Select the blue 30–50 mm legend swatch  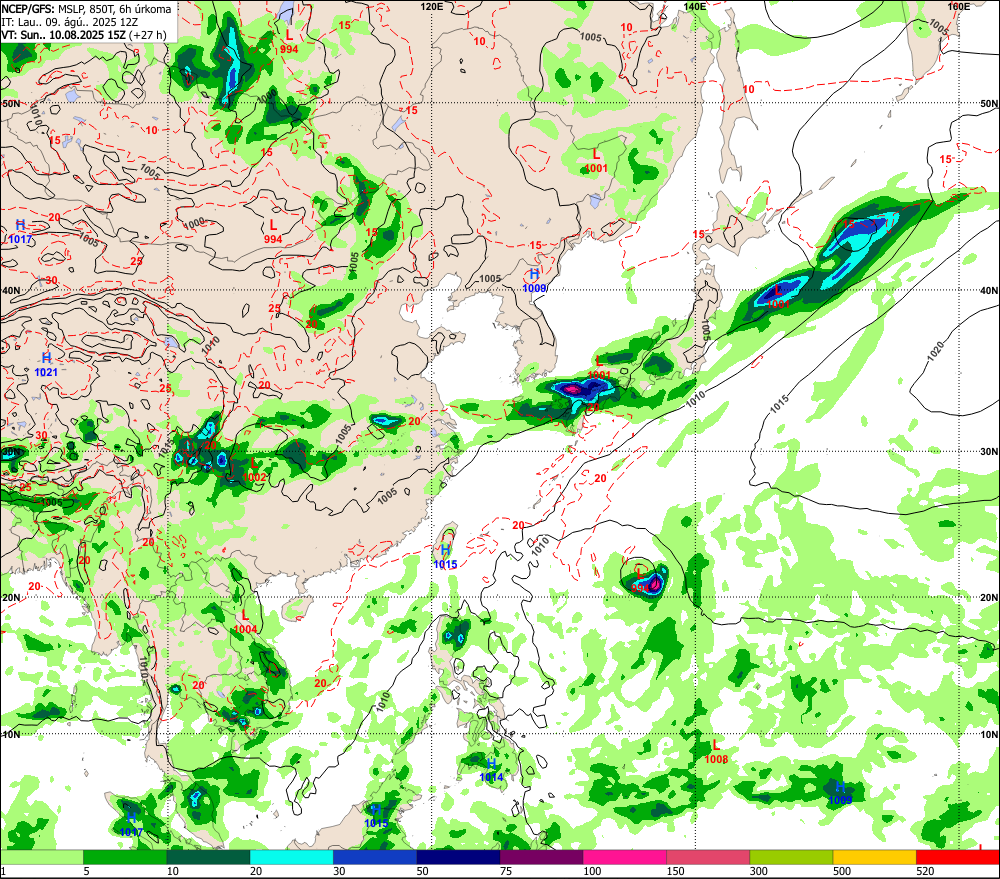pyautogui.click(x=374, y=857)
